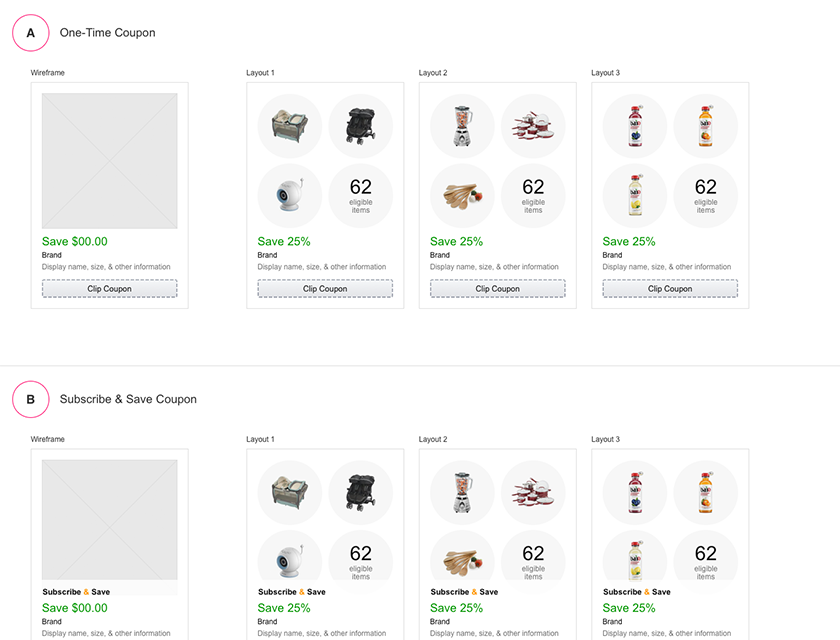Click Clip Coupon in section A wireframe card
The height and width of the screenshot is (640, 840).
109,289
